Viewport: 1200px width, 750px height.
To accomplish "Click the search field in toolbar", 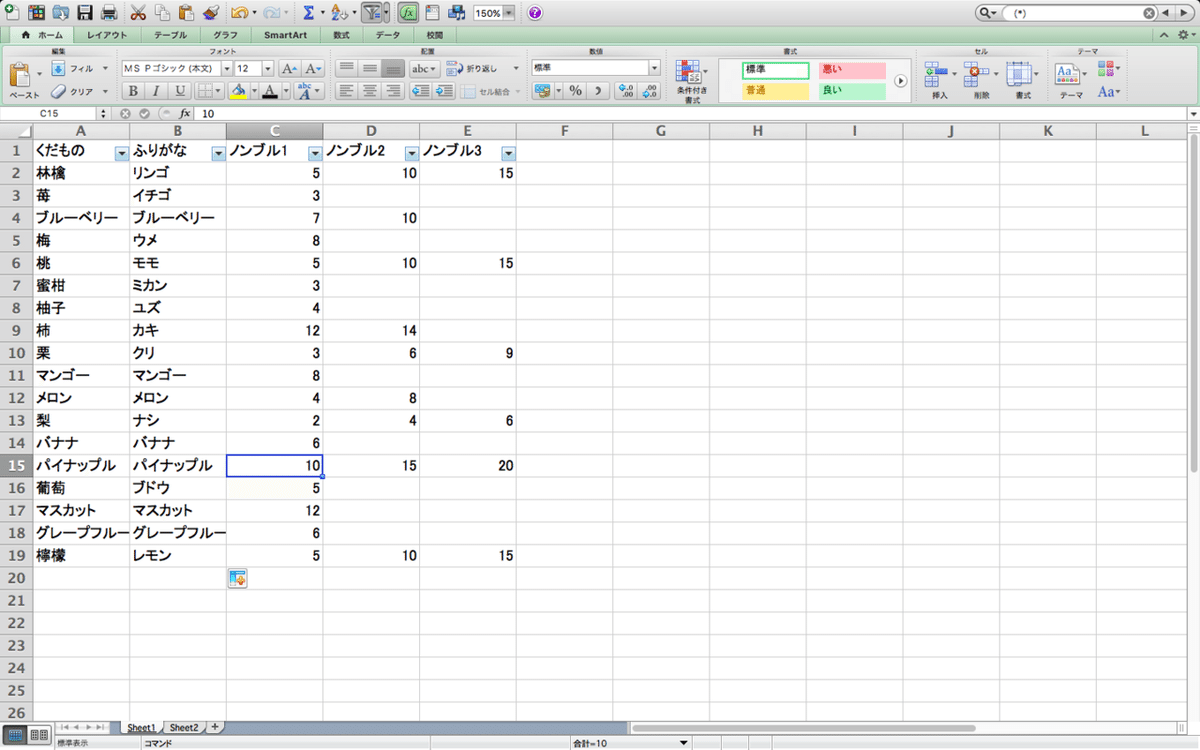I will [1078, 13].
